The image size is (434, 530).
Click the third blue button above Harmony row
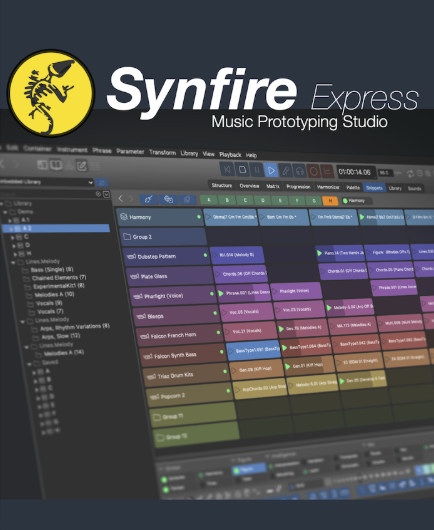click(187, 200)
